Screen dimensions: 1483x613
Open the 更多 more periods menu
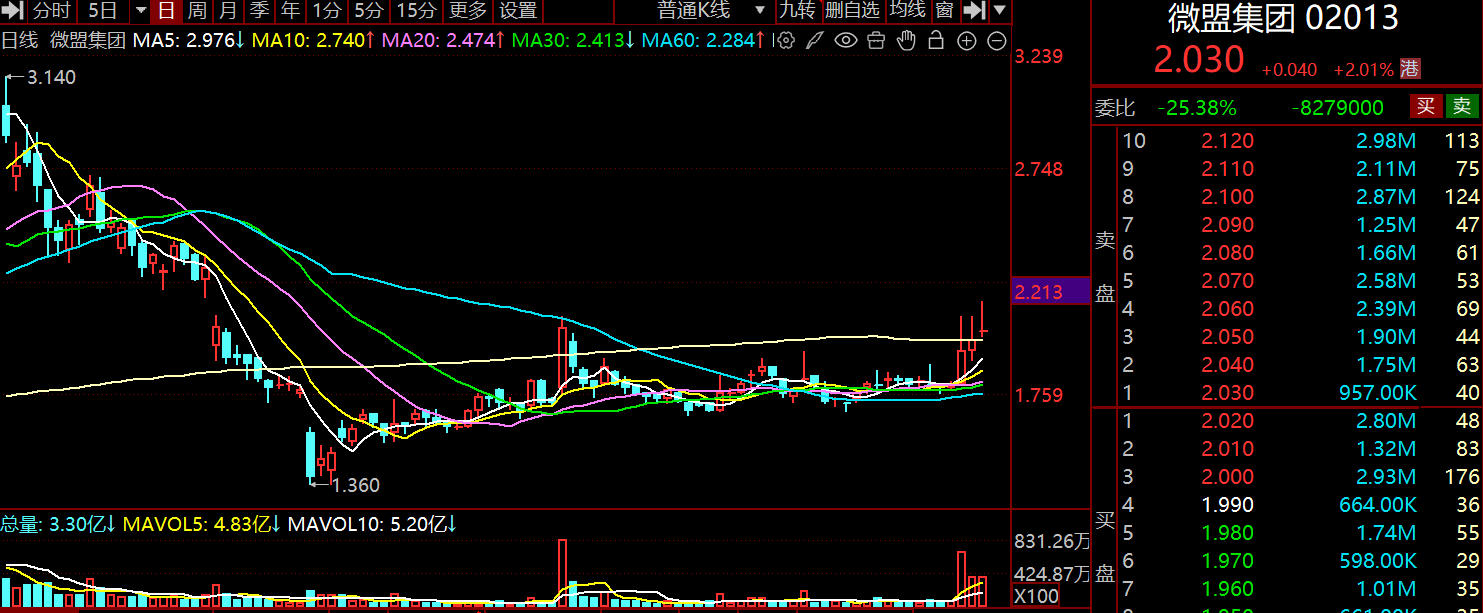point(468,11)
